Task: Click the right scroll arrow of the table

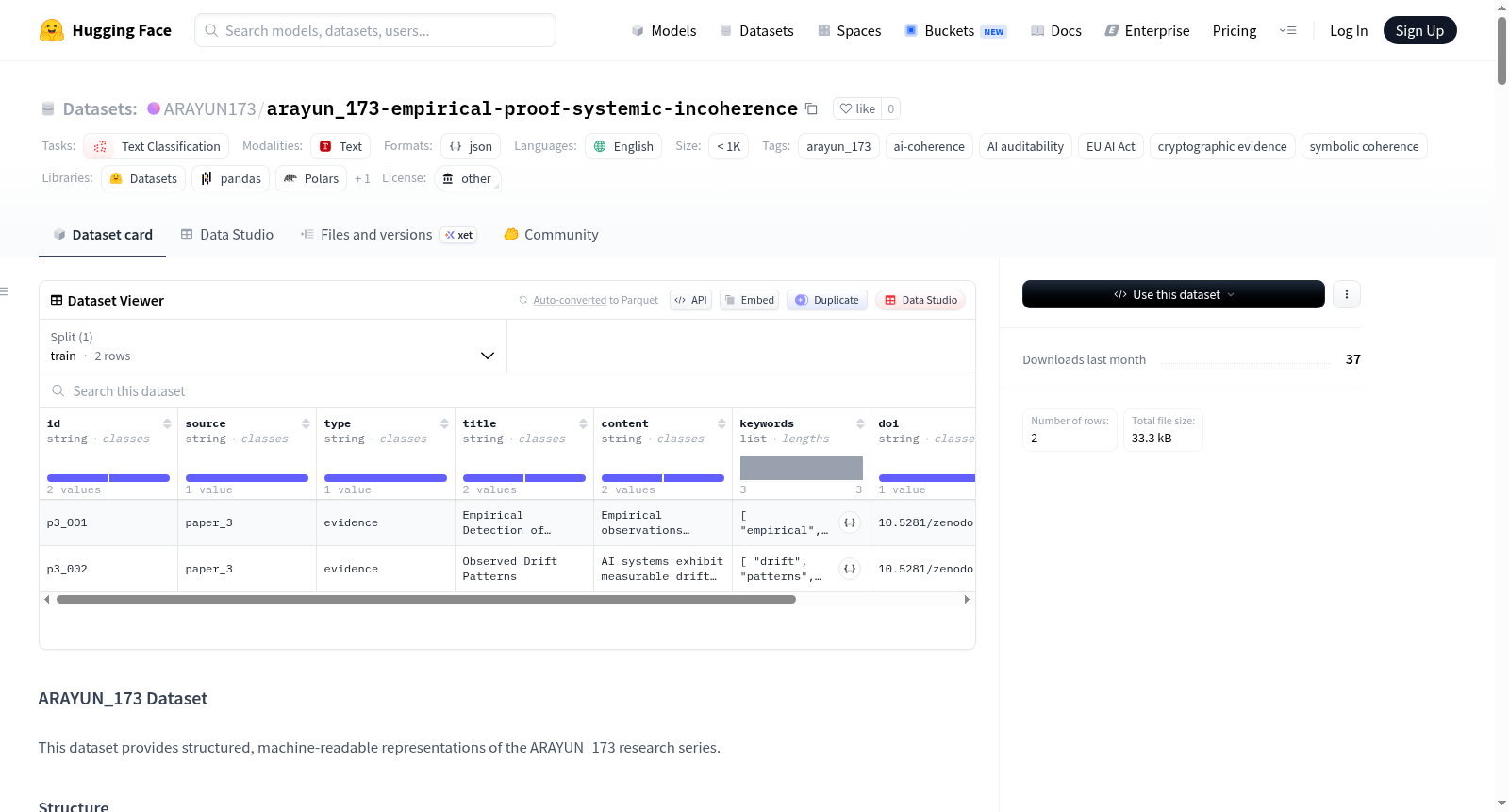Action: click(967, 599)
